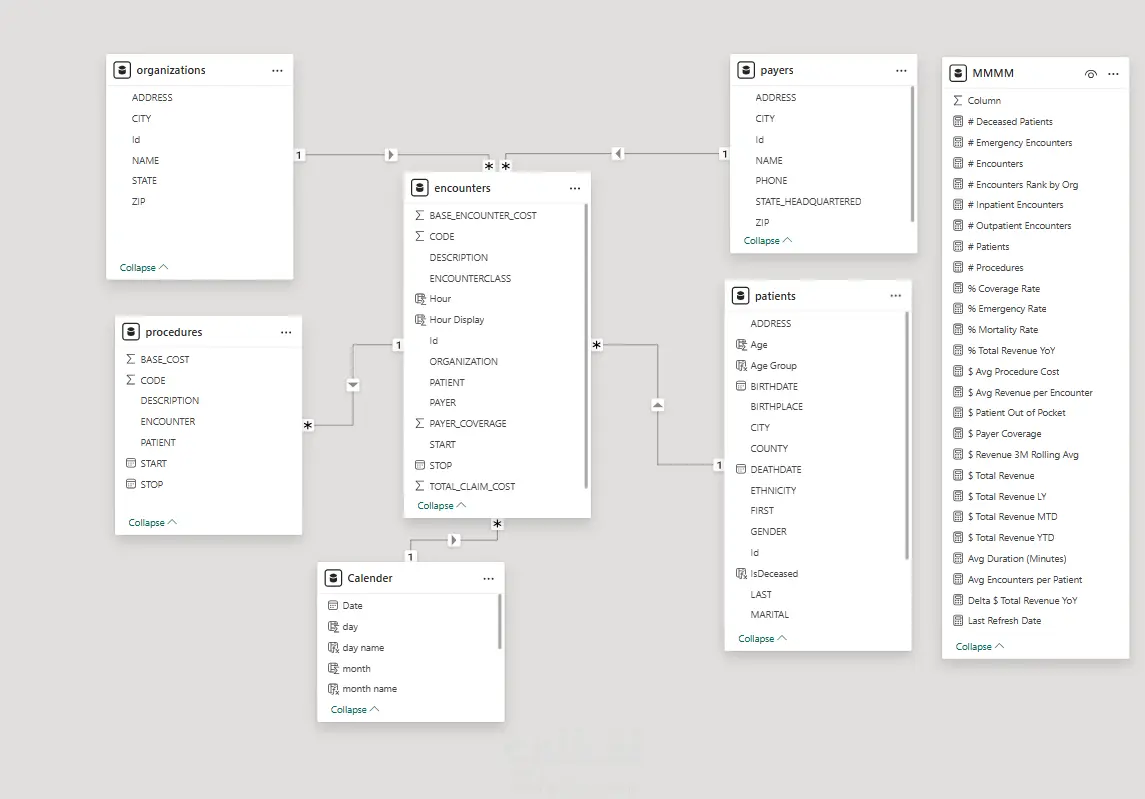Collapse the payers table

pos(767,241)
